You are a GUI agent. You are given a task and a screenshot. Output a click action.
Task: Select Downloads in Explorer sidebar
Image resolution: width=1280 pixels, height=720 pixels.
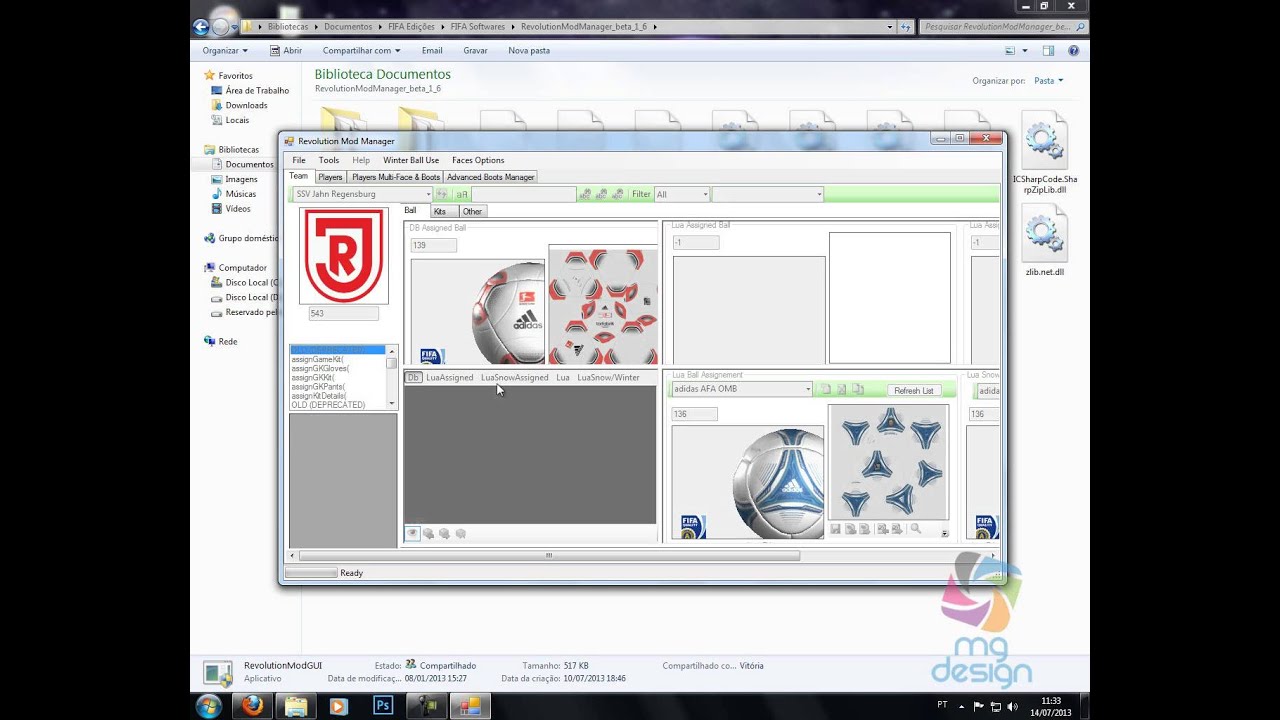click(x=246, y=105)
